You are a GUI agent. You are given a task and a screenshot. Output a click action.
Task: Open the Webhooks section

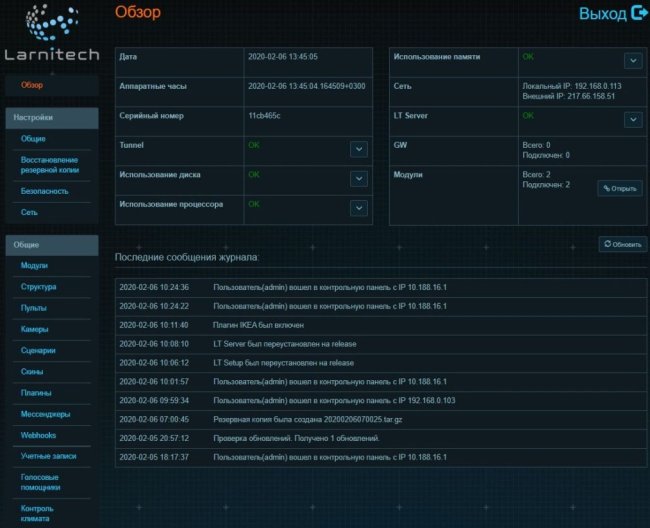tap(38, 435)
